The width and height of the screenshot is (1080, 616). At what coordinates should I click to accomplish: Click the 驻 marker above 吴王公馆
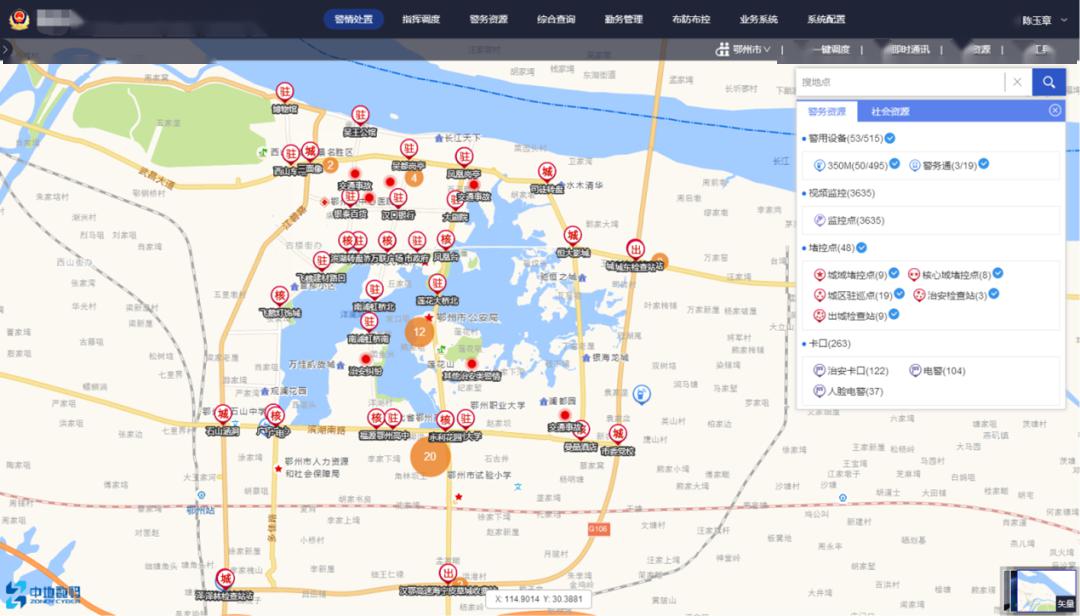(x=360, y=115)
